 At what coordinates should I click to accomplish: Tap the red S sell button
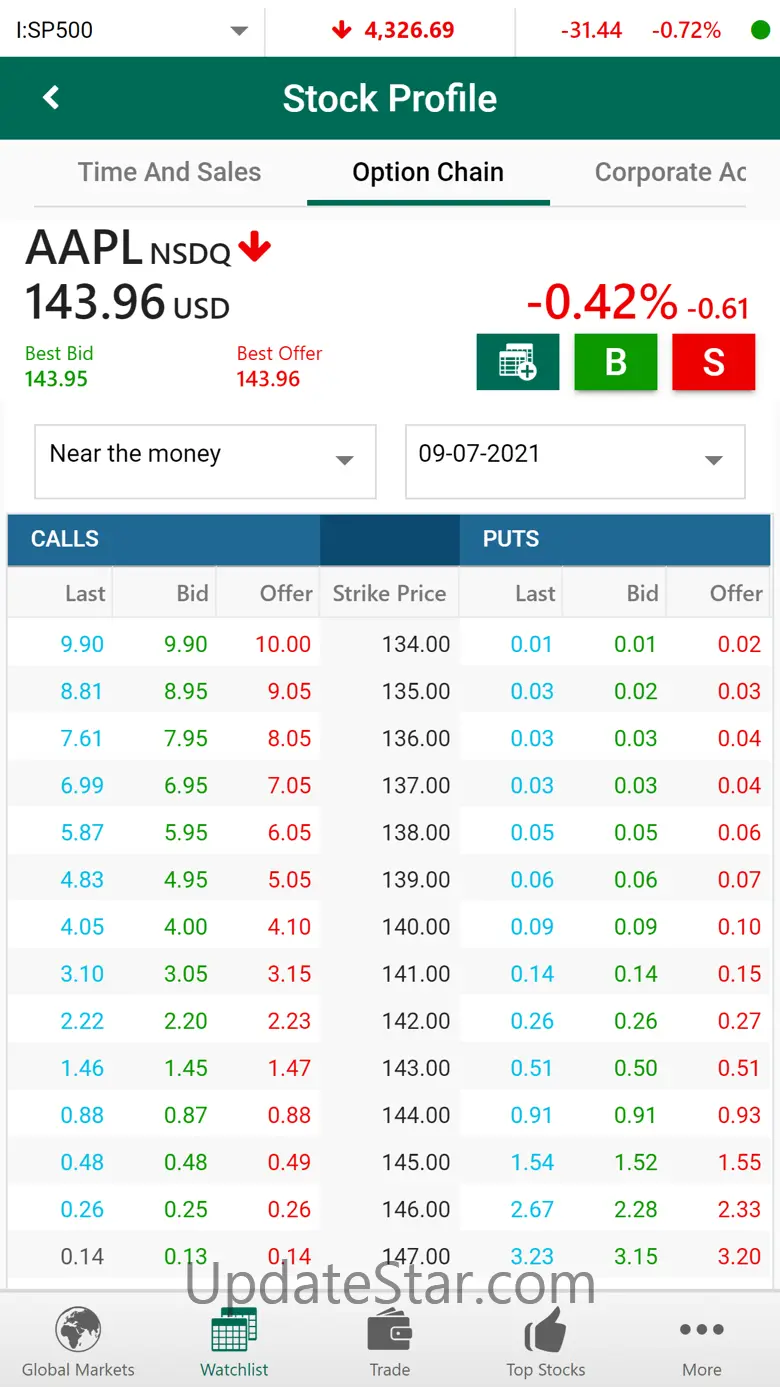click(x=714, y=361)
